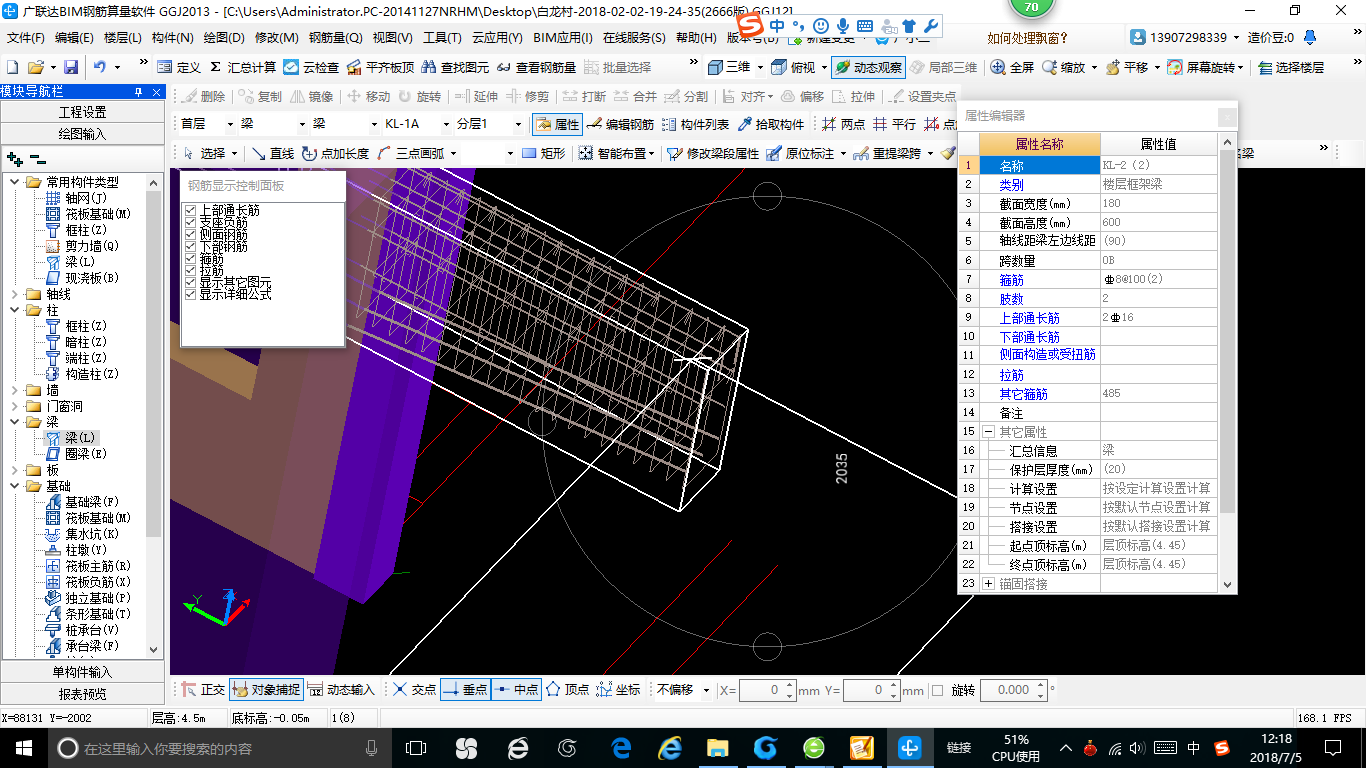Uncheck 箍筋 stirrup checkbox
This screenshot has width=1366, height=768.
(190, 259)
